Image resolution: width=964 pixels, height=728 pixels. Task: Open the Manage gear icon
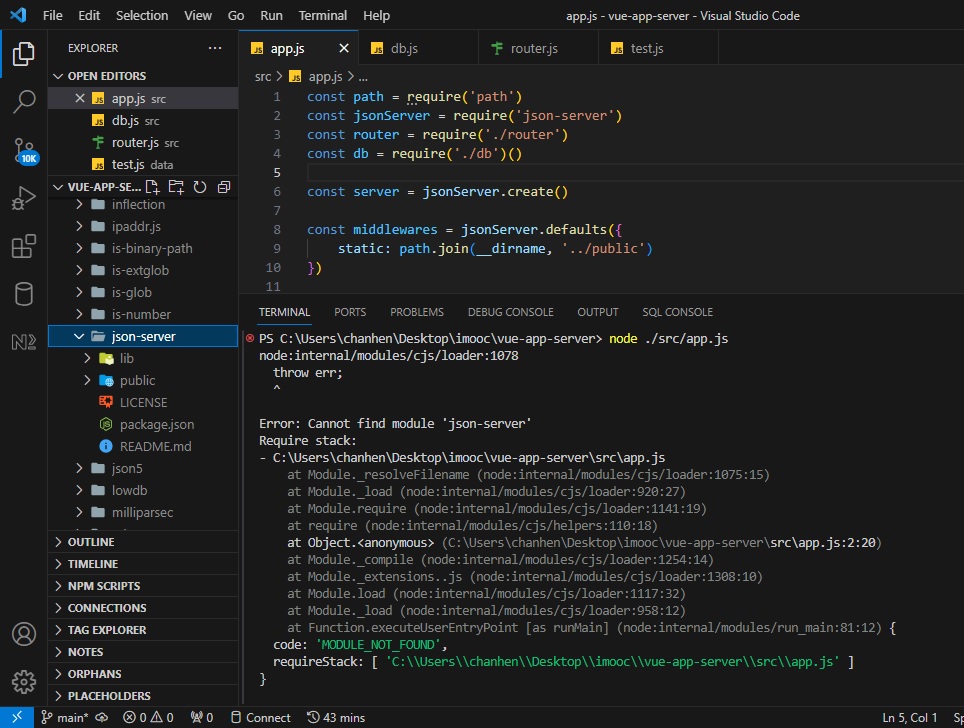click(24, 682)
